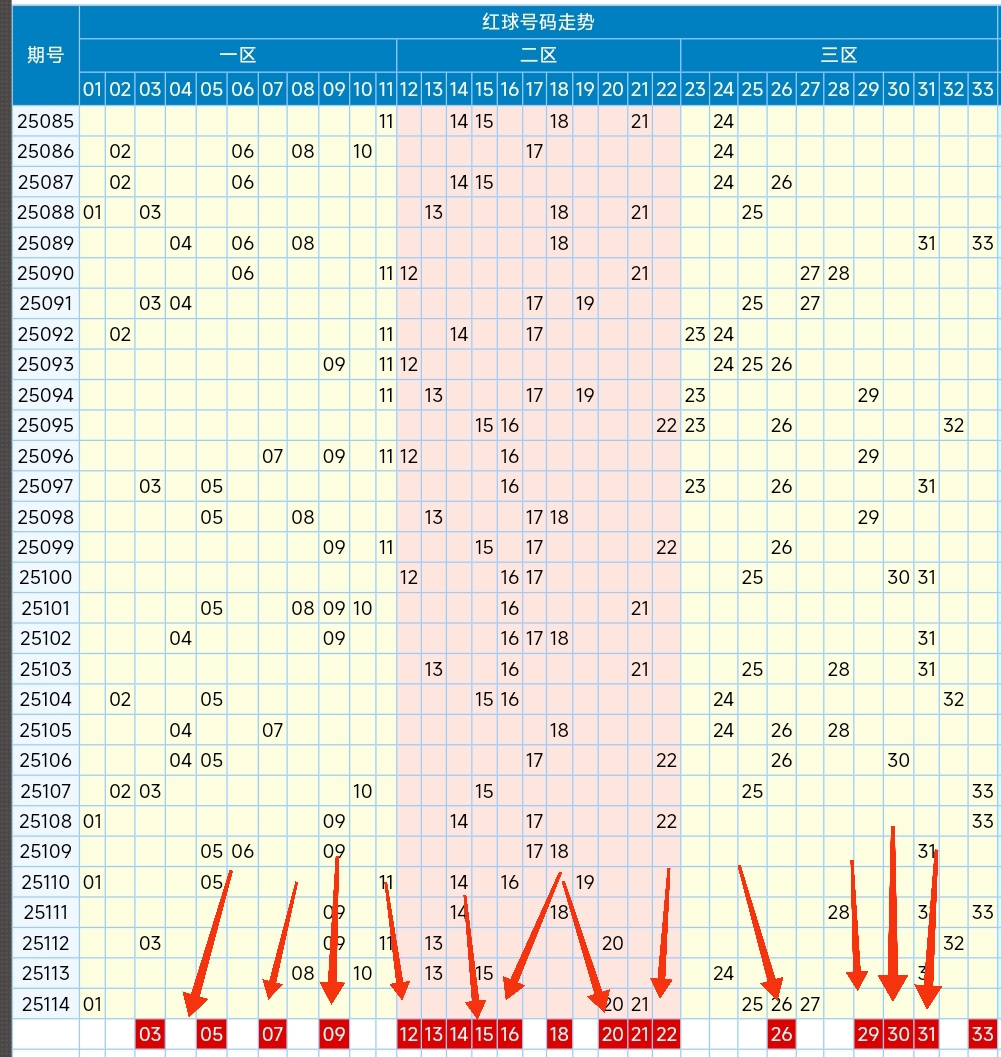
Task: Click number 28 in row 25103
Action: (x=839, y=669)
